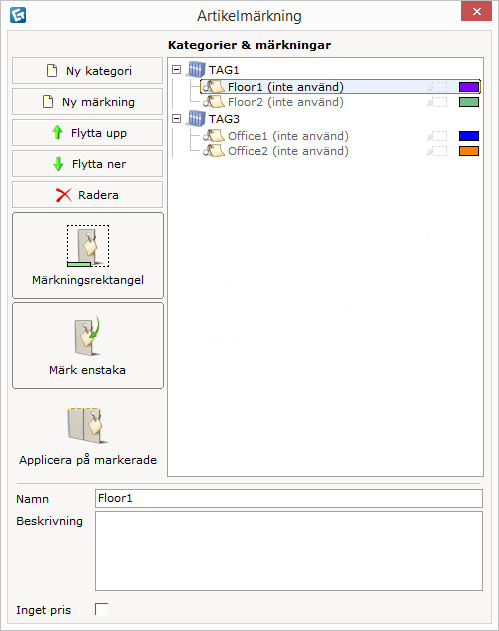Click the Radera delete button
This screenshot has height=631, width=499.
click(x=87, y=195)
